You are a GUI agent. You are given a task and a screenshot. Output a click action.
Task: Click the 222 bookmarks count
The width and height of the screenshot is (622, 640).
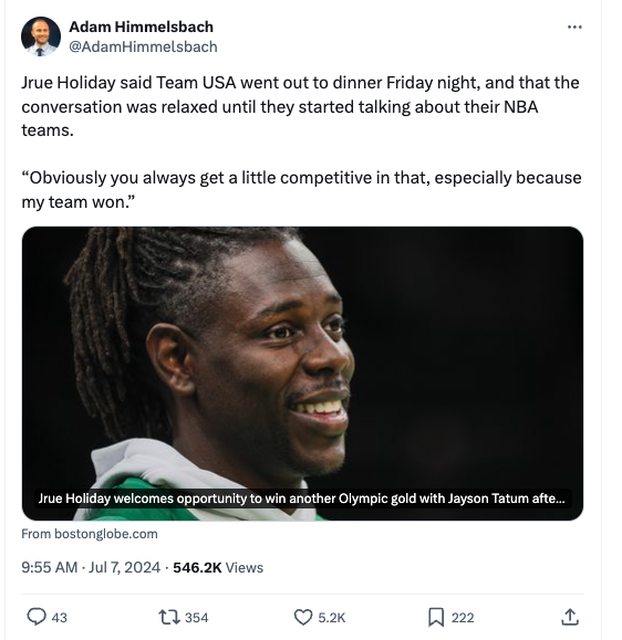point(462,618)
